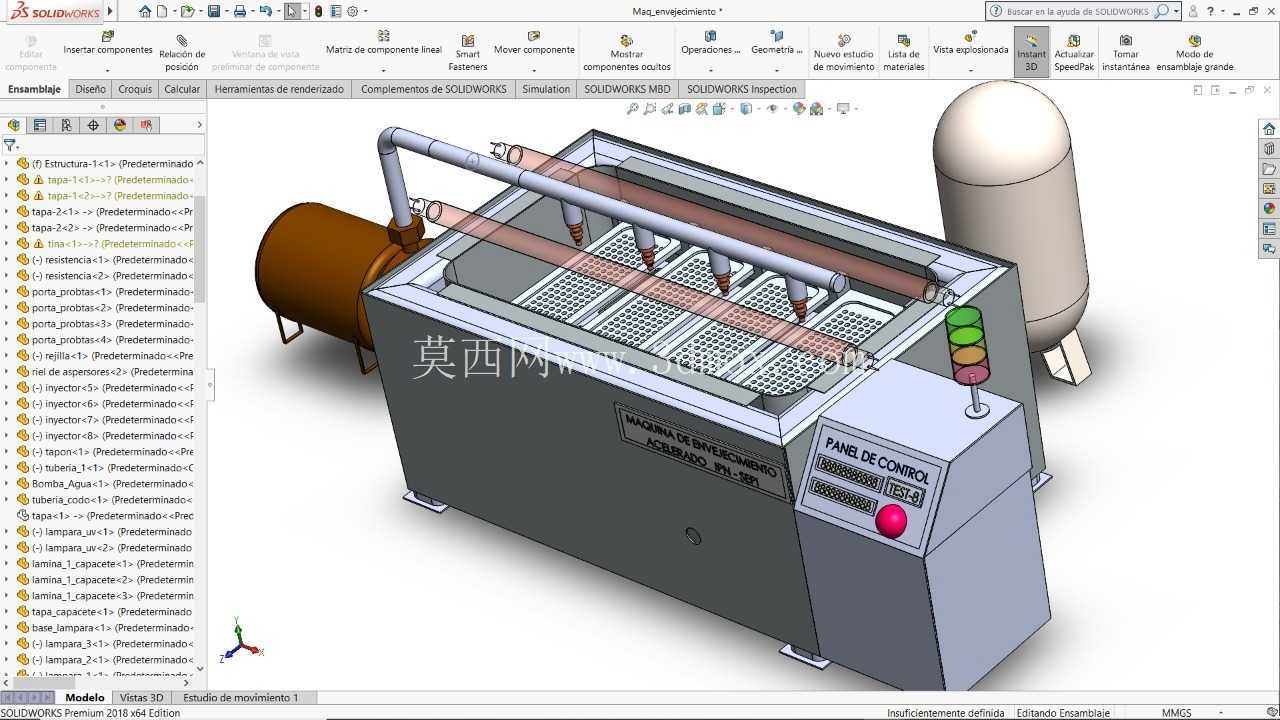Image resolution: width=1280 pixels, height=720 pixels.
Task: Open the SOLIDWORKS MBD tab
Action: pos(628,89)
